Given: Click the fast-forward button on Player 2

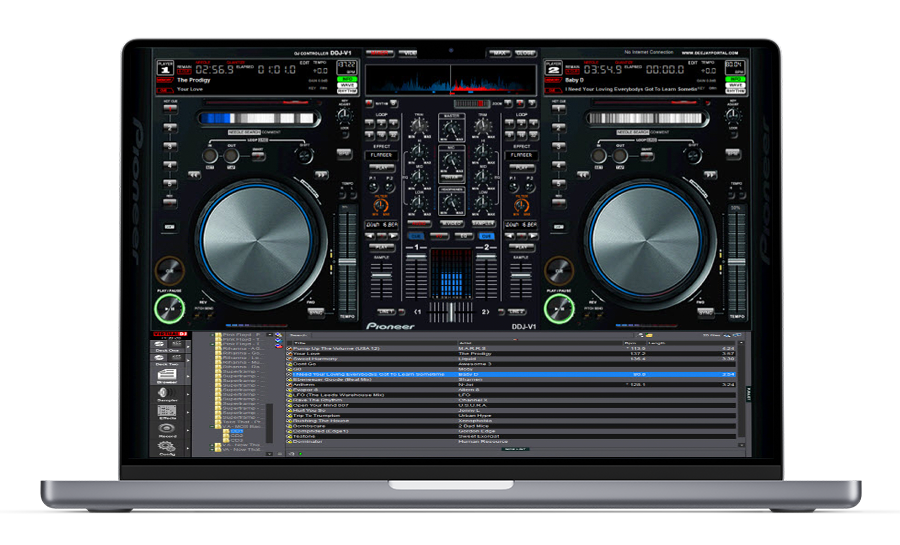Looking at the screenshot, I should point(710,174).
